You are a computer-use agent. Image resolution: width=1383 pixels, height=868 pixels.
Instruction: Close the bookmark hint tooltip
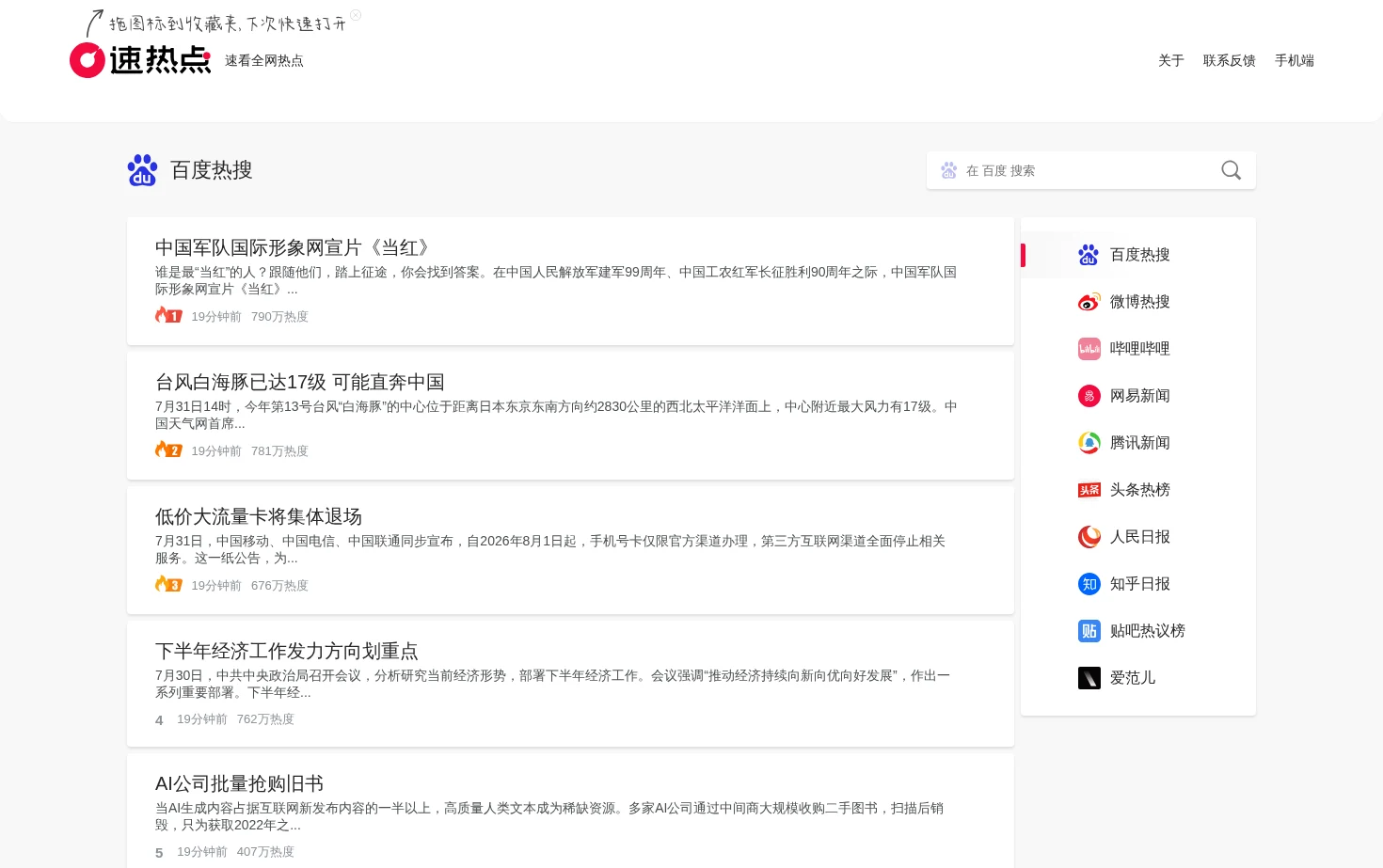pos(356,15)
